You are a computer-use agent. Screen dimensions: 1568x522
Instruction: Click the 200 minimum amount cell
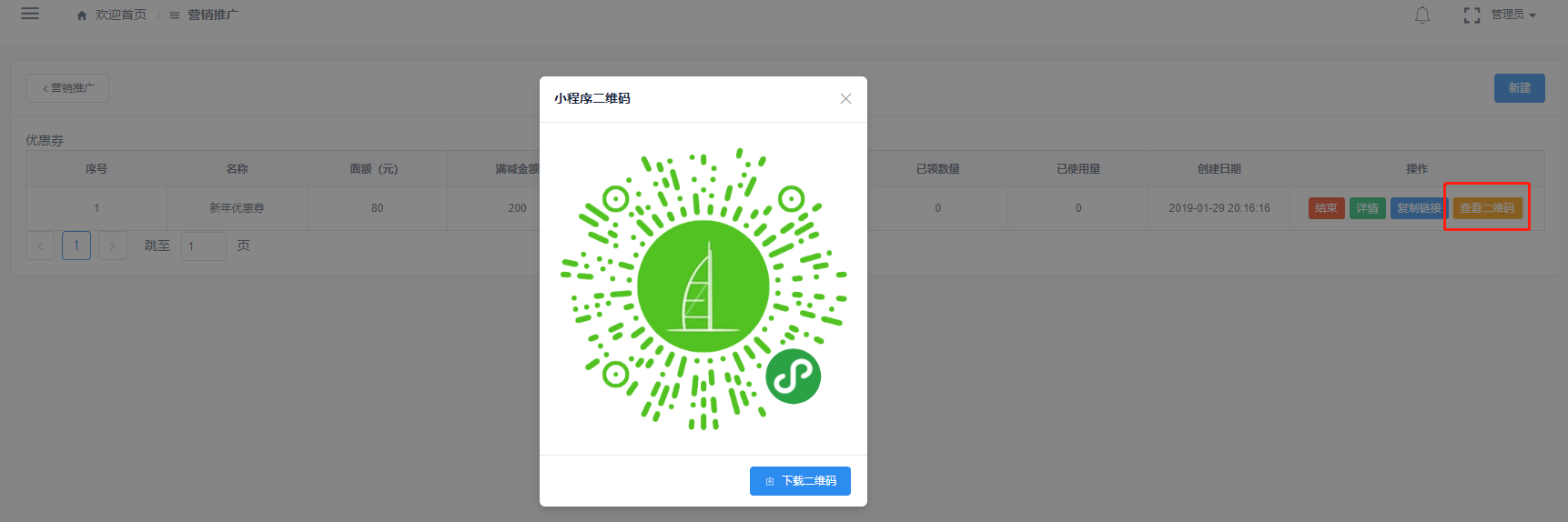coord(517,208)
